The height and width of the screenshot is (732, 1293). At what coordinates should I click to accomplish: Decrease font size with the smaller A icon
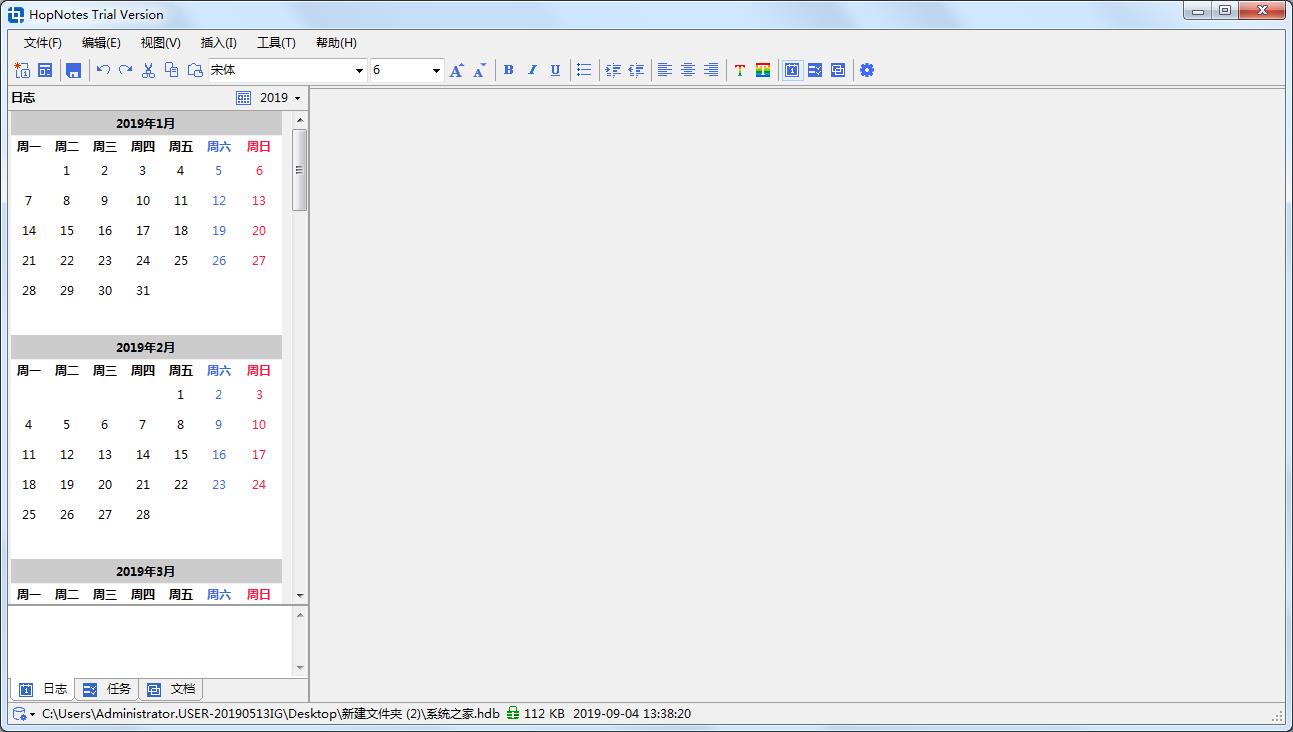(x=480, y=70)
